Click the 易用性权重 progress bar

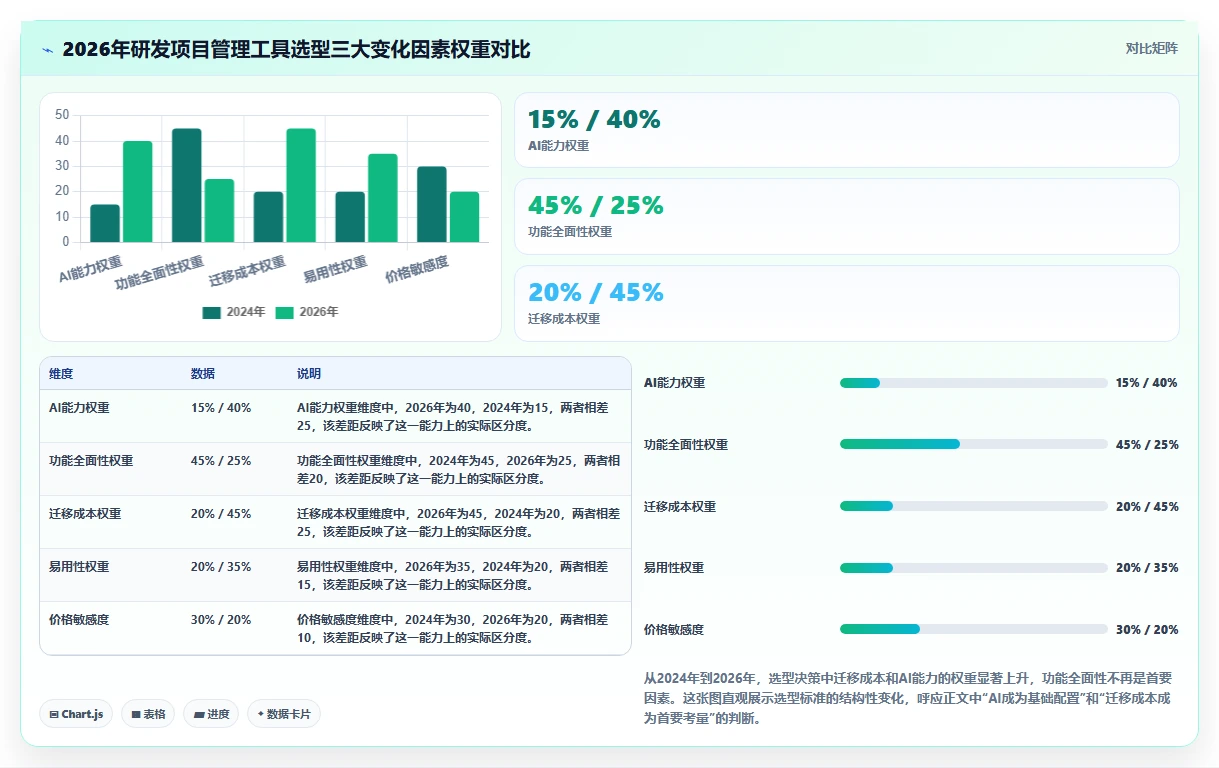973,568
